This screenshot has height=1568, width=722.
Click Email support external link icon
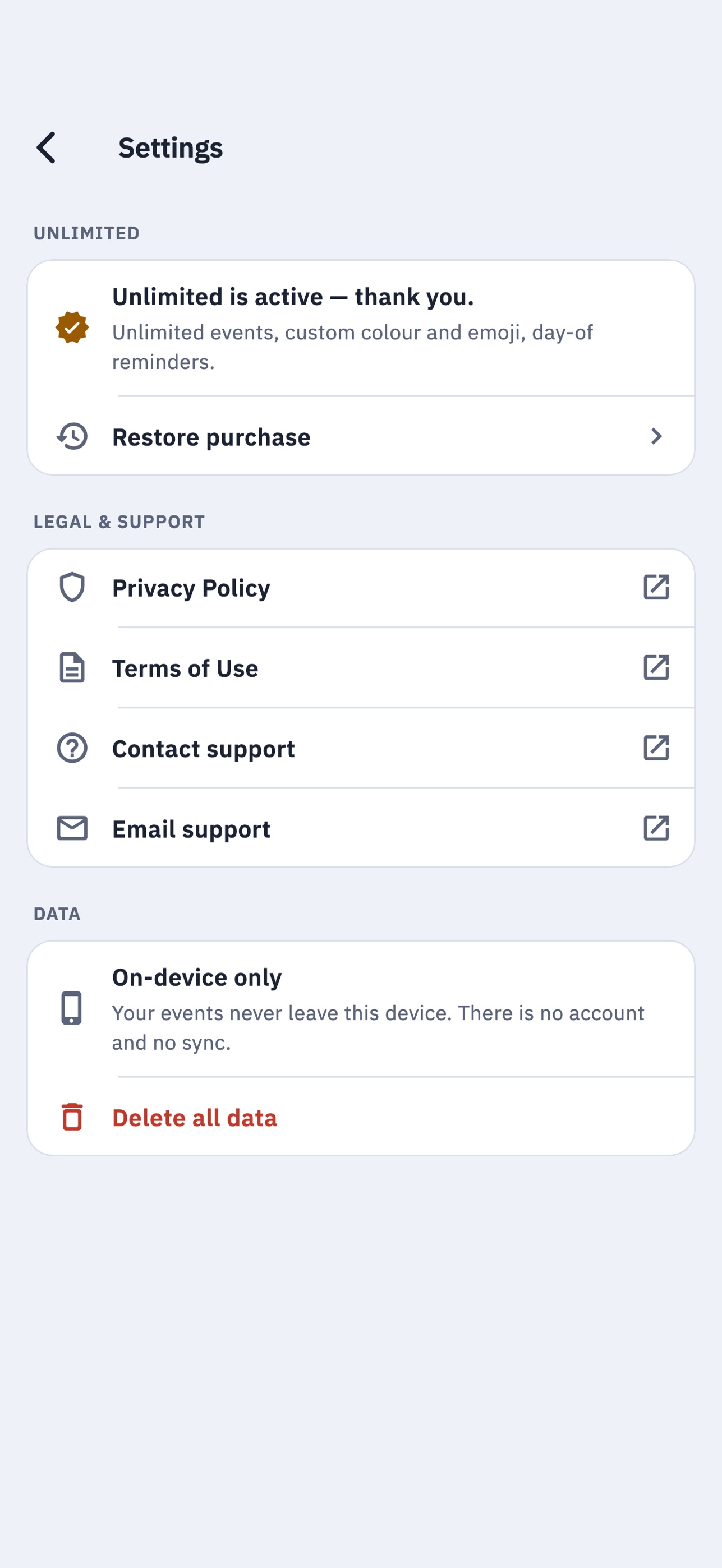(x=656, y=828)
